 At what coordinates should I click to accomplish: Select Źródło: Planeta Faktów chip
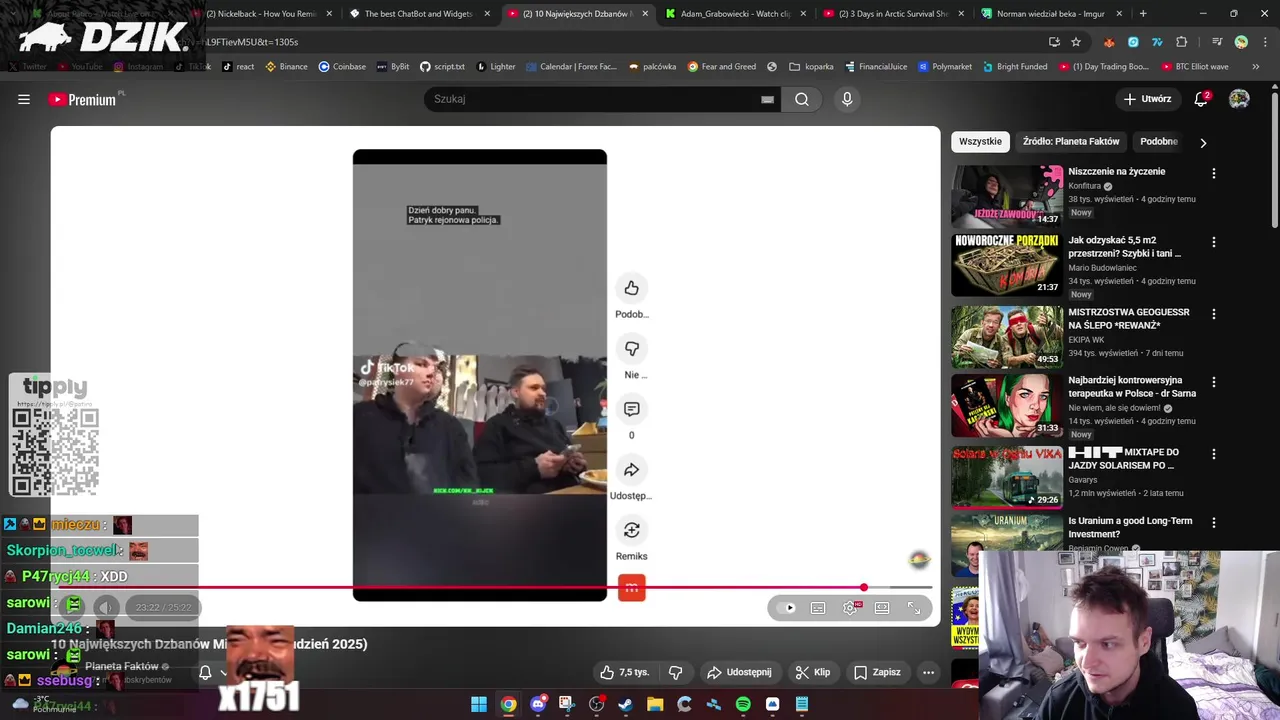(x=1071, y=142)
